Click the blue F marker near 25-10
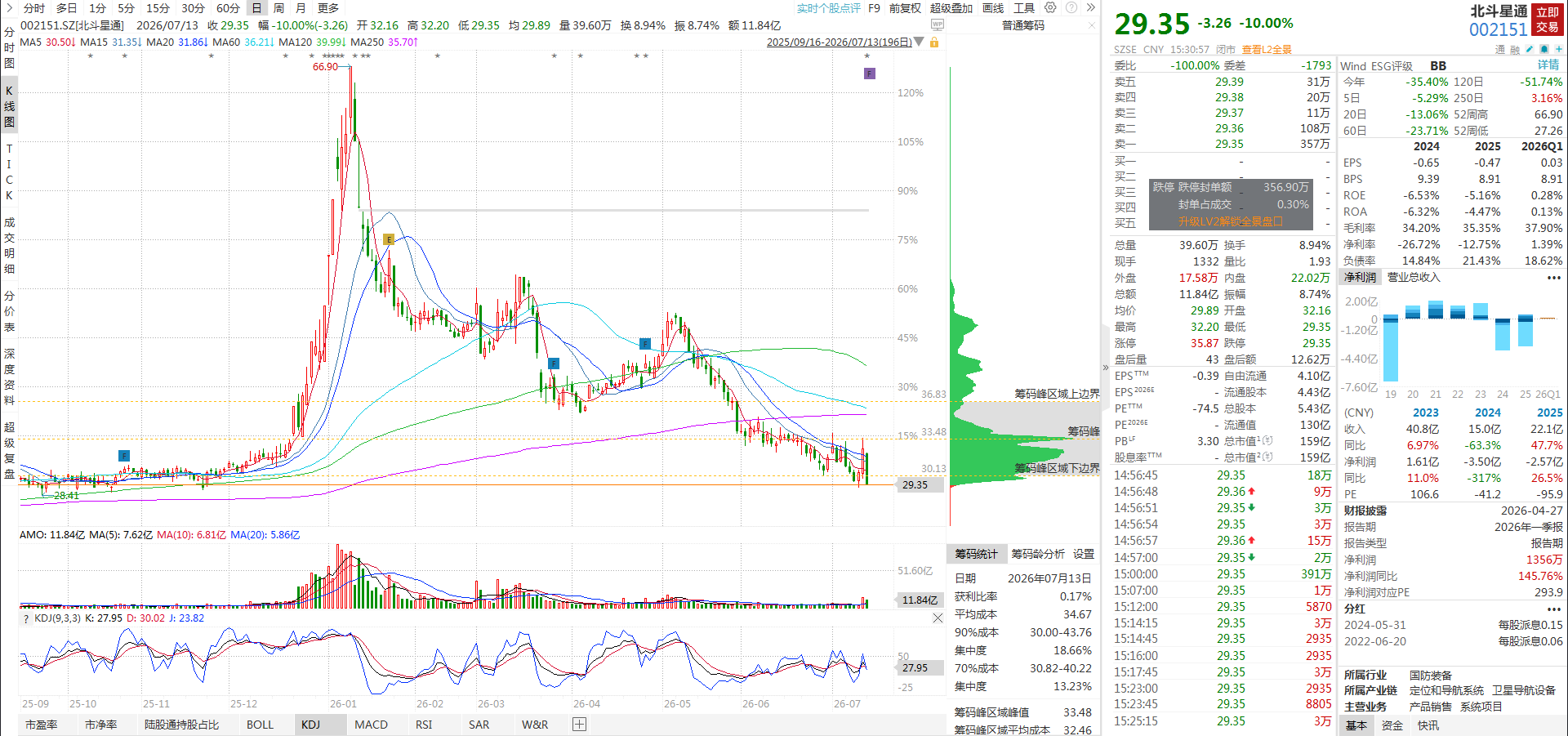This screenshot has width=1568, height=736. click(124, 456)
